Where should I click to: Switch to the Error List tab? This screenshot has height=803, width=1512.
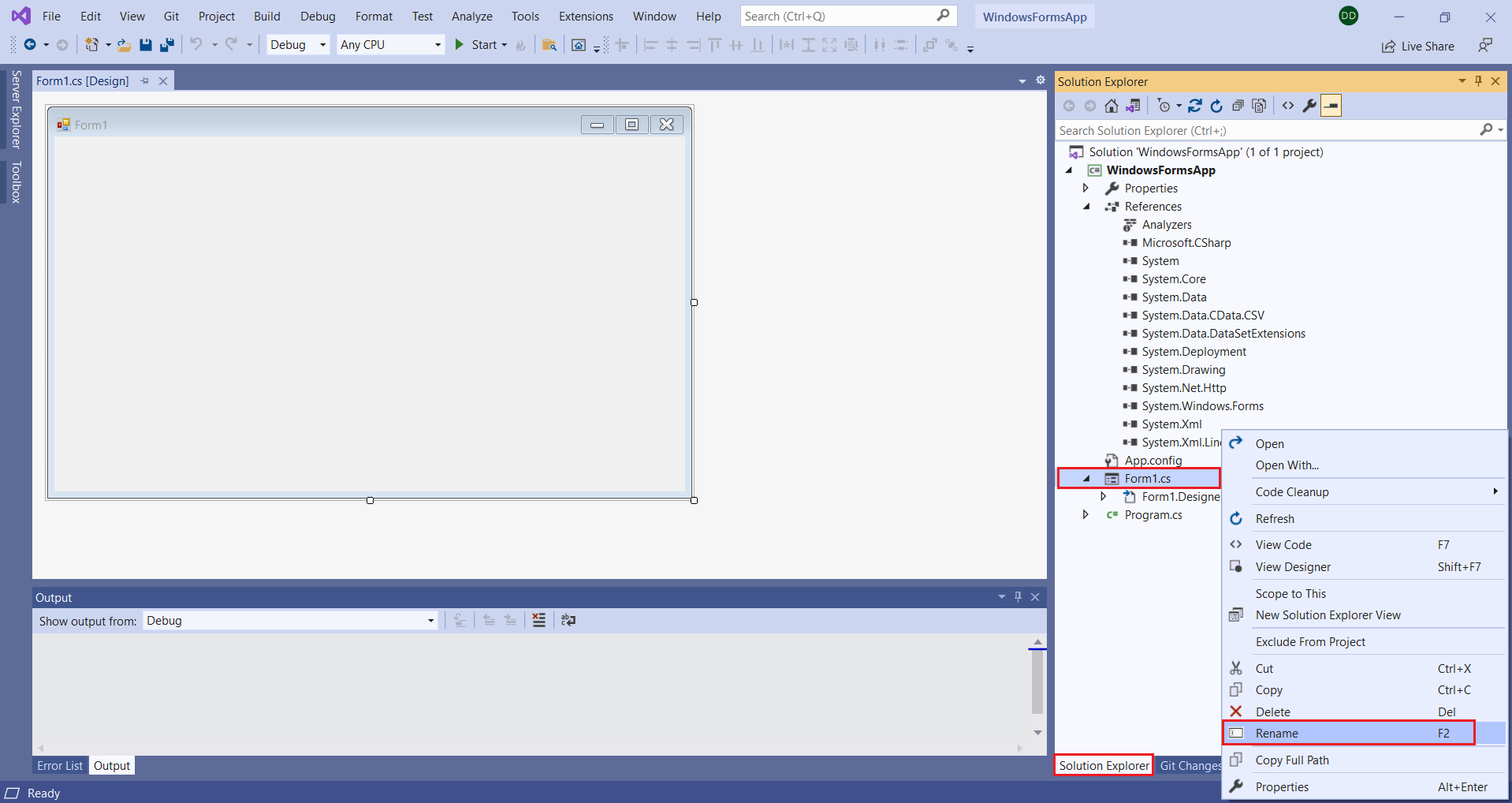click(x=60, y=766)
